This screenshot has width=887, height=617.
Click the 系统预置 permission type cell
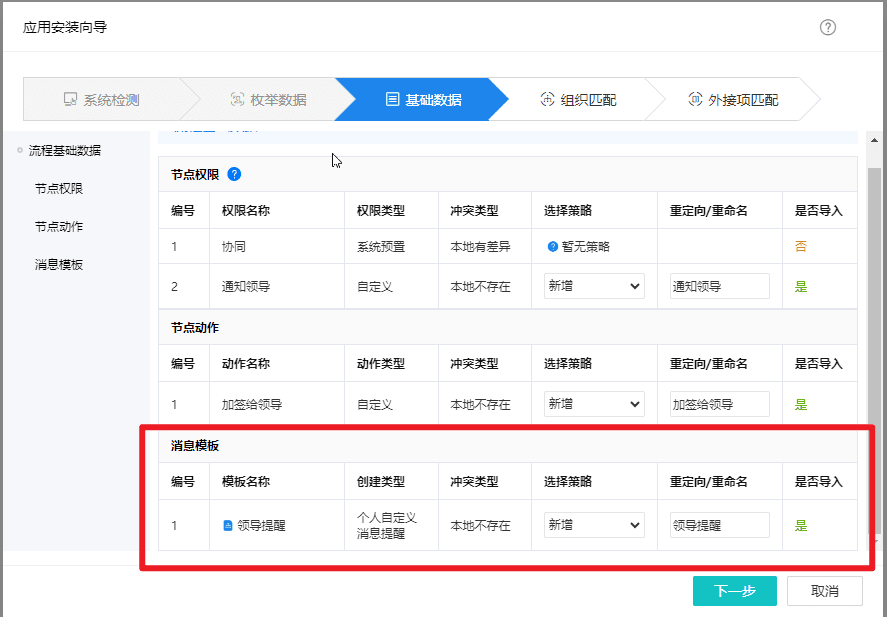pyautogui.click(x=391, y=247)
